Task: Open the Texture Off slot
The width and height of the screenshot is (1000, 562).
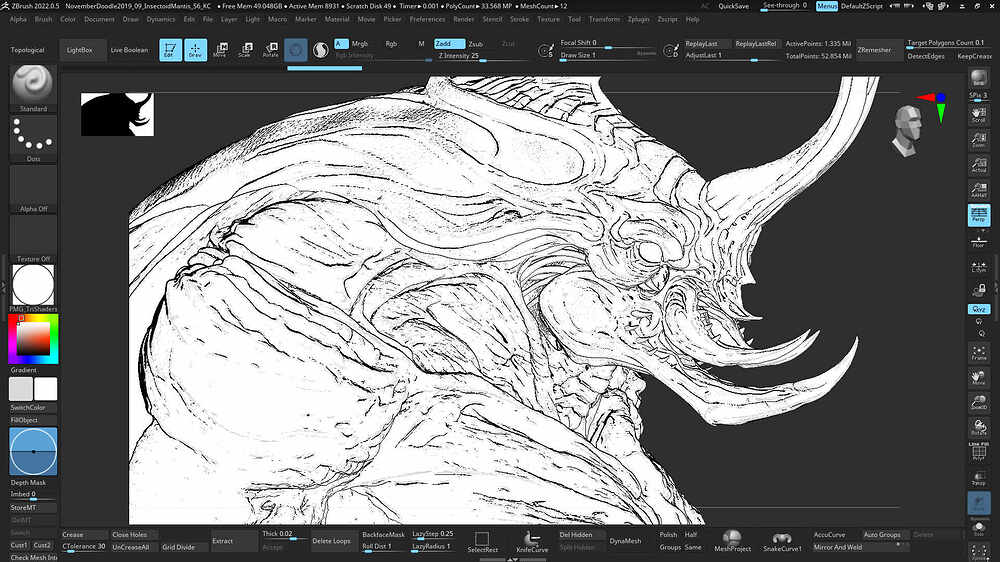Action: click(33, 239)
